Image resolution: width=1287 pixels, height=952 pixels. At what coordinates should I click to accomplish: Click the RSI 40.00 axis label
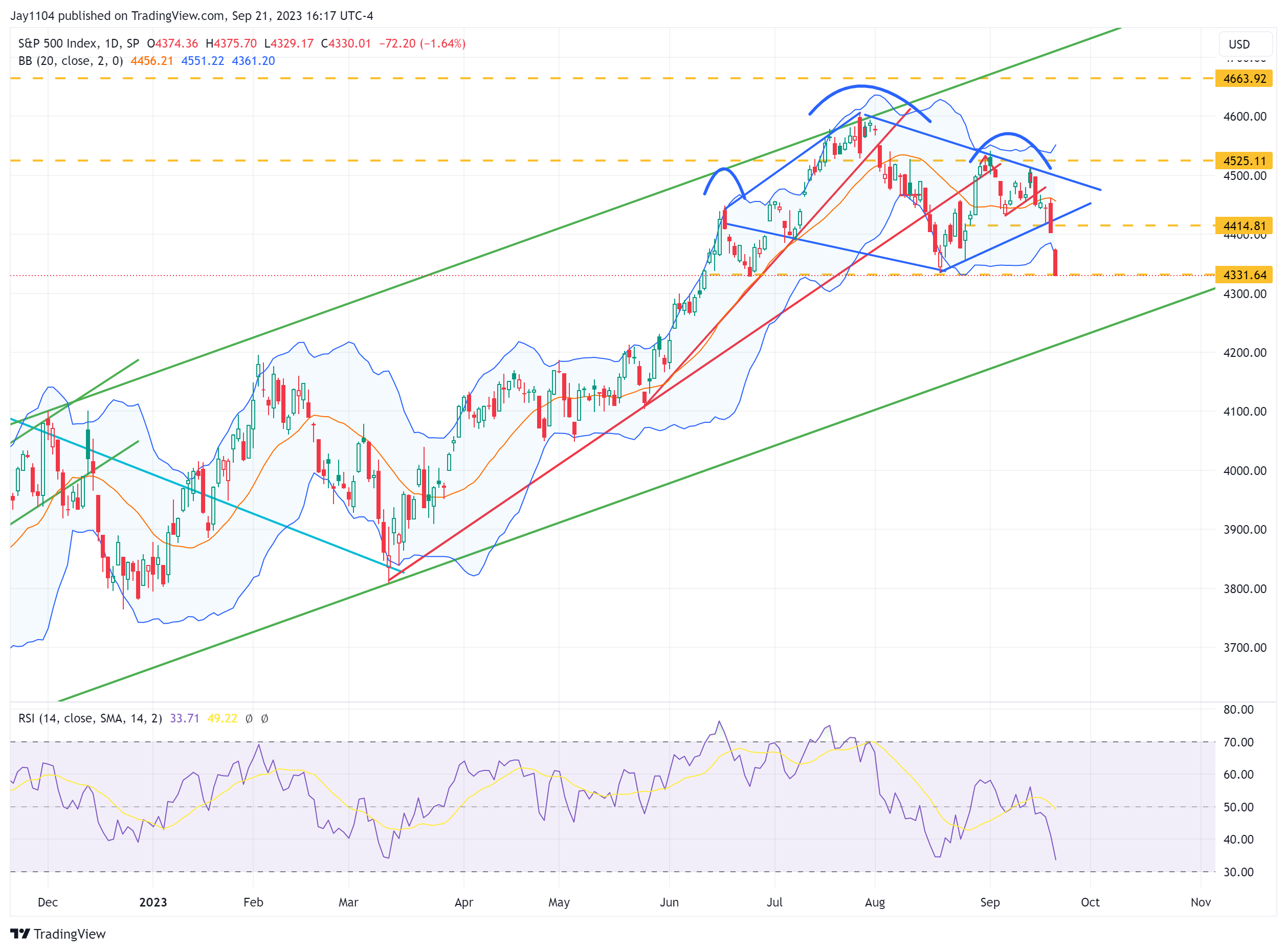1238,840
